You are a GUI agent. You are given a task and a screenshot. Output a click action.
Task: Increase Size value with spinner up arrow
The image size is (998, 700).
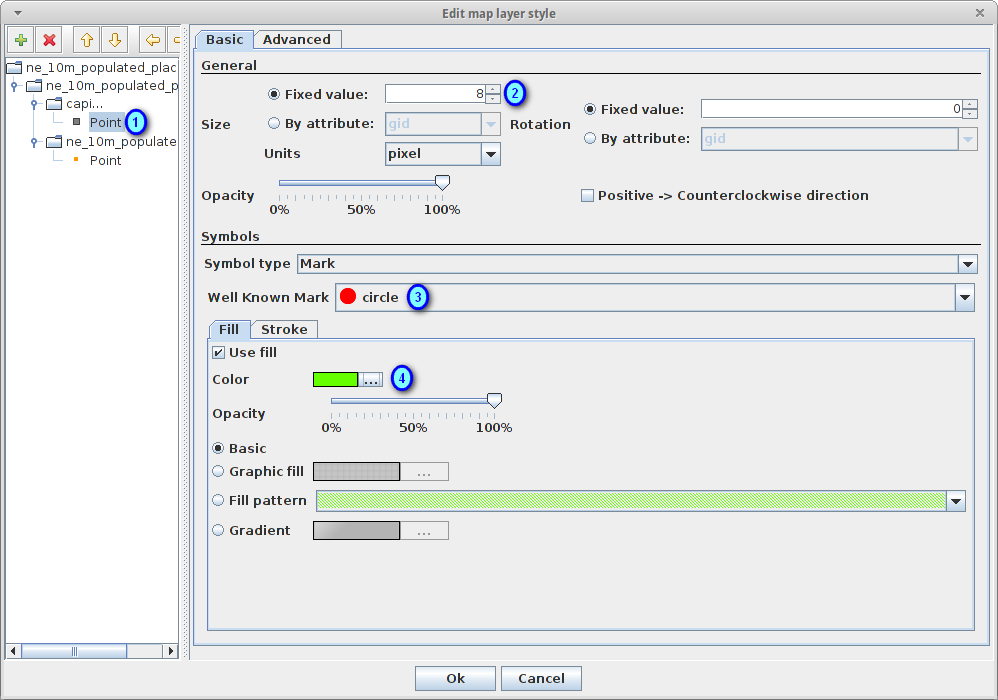[493, 89]
